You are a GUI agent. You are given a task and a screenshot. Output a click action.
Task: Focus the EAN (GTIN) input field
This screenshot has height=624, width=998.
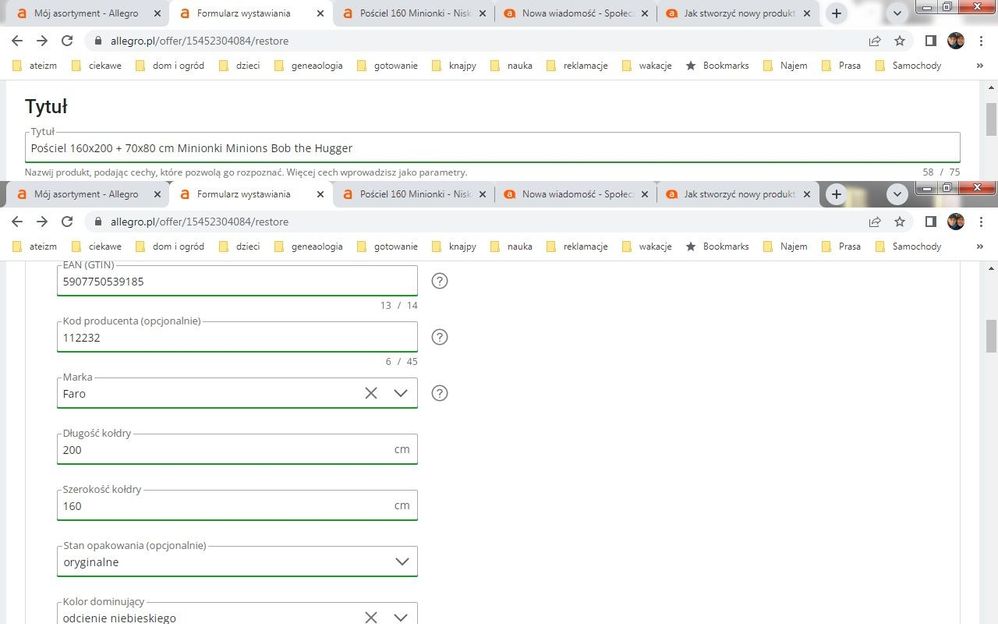pos(237,281)
